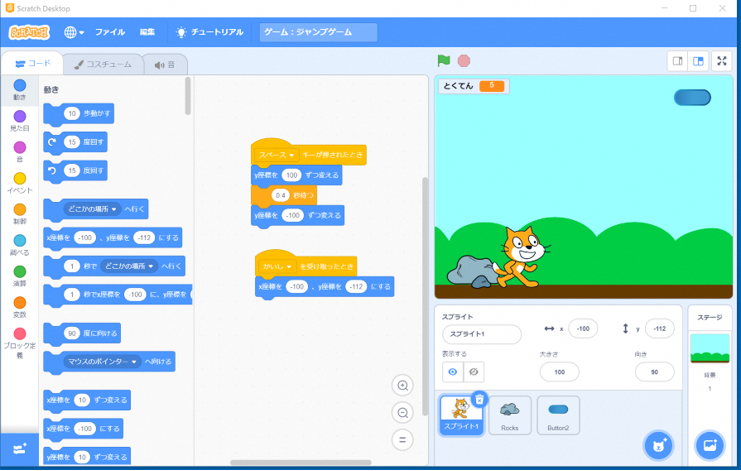
Task: Click the sprite name field スプライト1
Action: point(482,334)
